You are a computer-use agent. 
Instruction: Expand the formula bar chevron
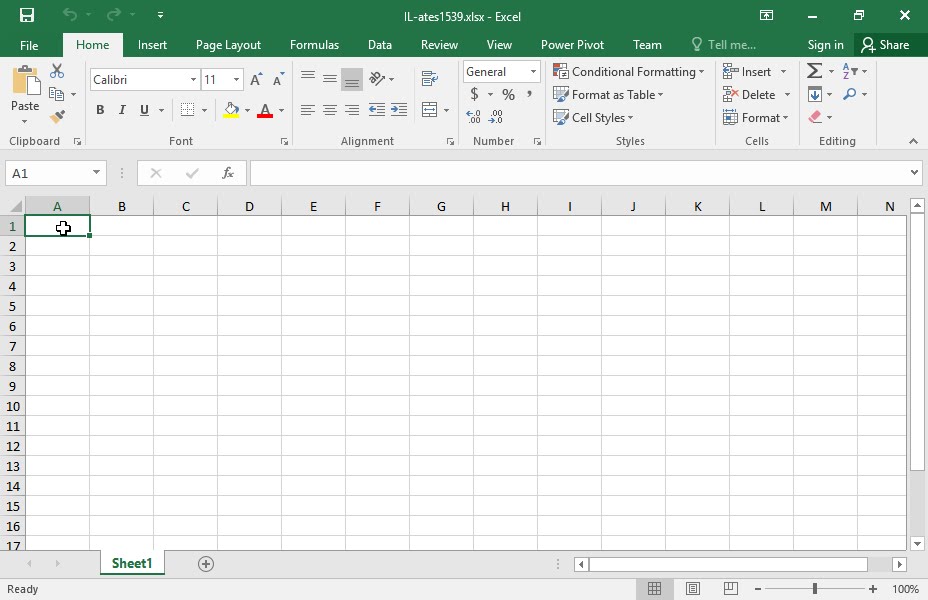click(914, 173)
